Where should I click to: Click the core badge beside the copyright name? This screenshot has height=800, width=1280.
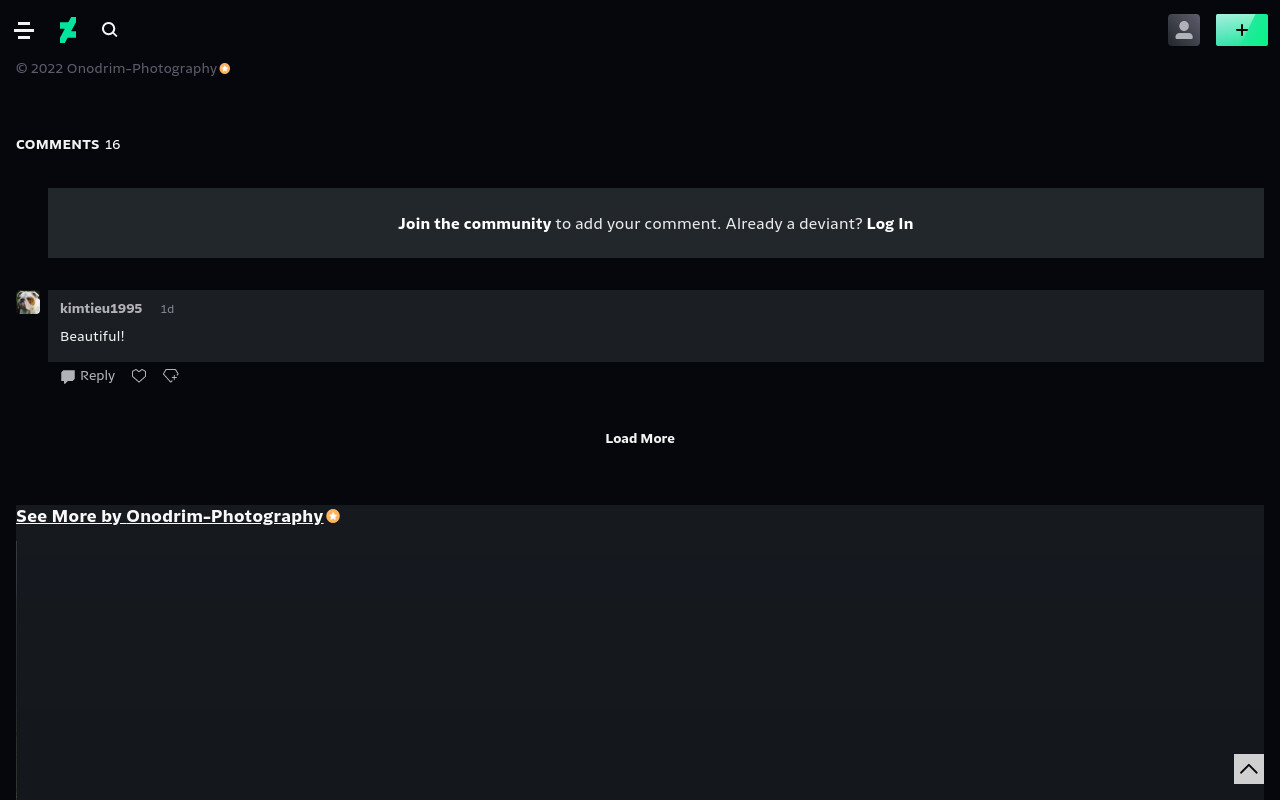tap(225, 69)
